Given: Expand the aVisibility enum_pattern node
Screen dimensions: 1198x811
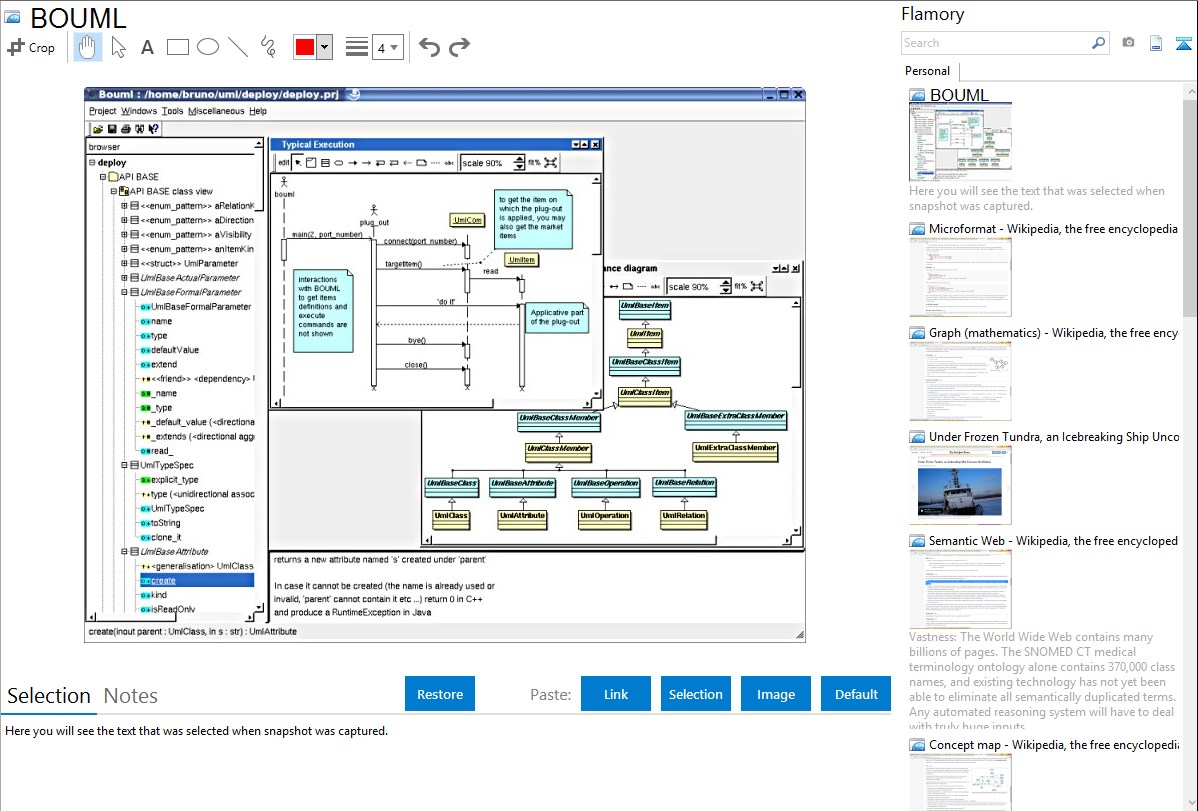Looking at the screenshot, I should coord(124,235).
